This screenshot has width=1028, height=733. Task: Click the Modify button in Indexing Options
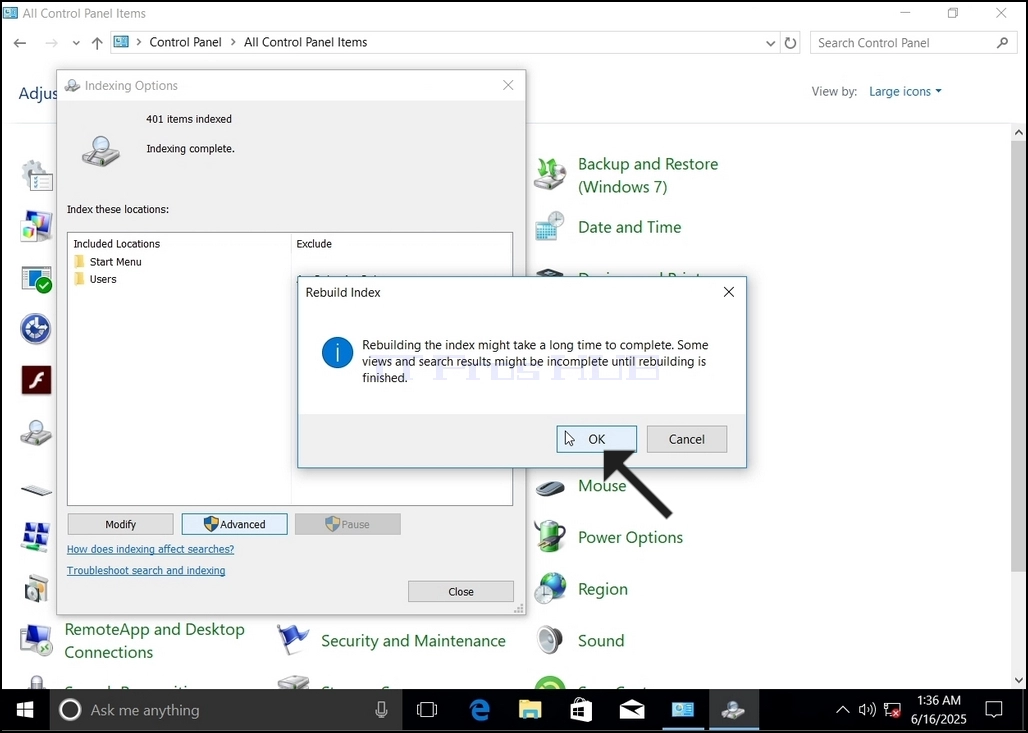tap(121, 524)
